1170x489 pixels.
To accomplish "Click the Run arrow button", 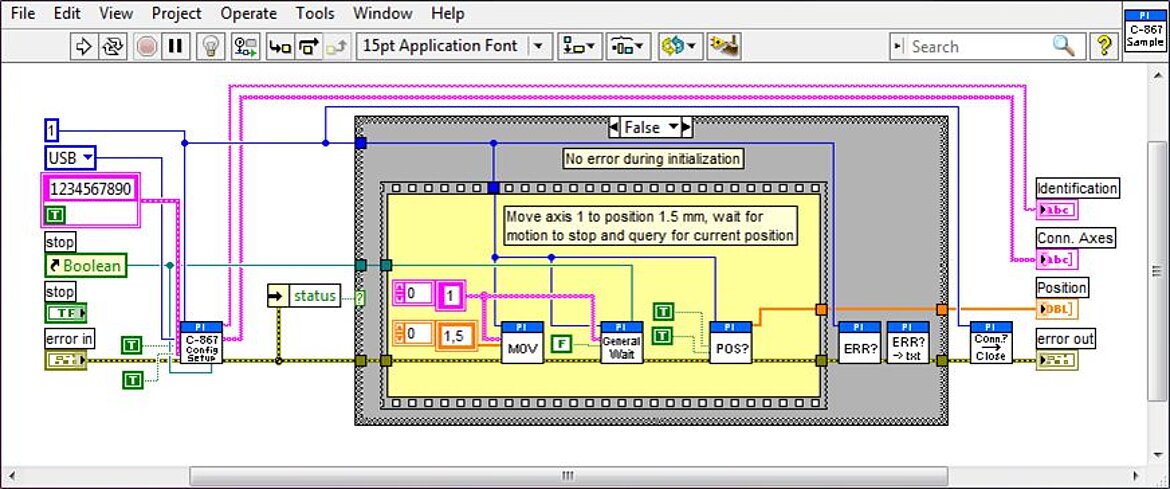I will coord(84,46).
